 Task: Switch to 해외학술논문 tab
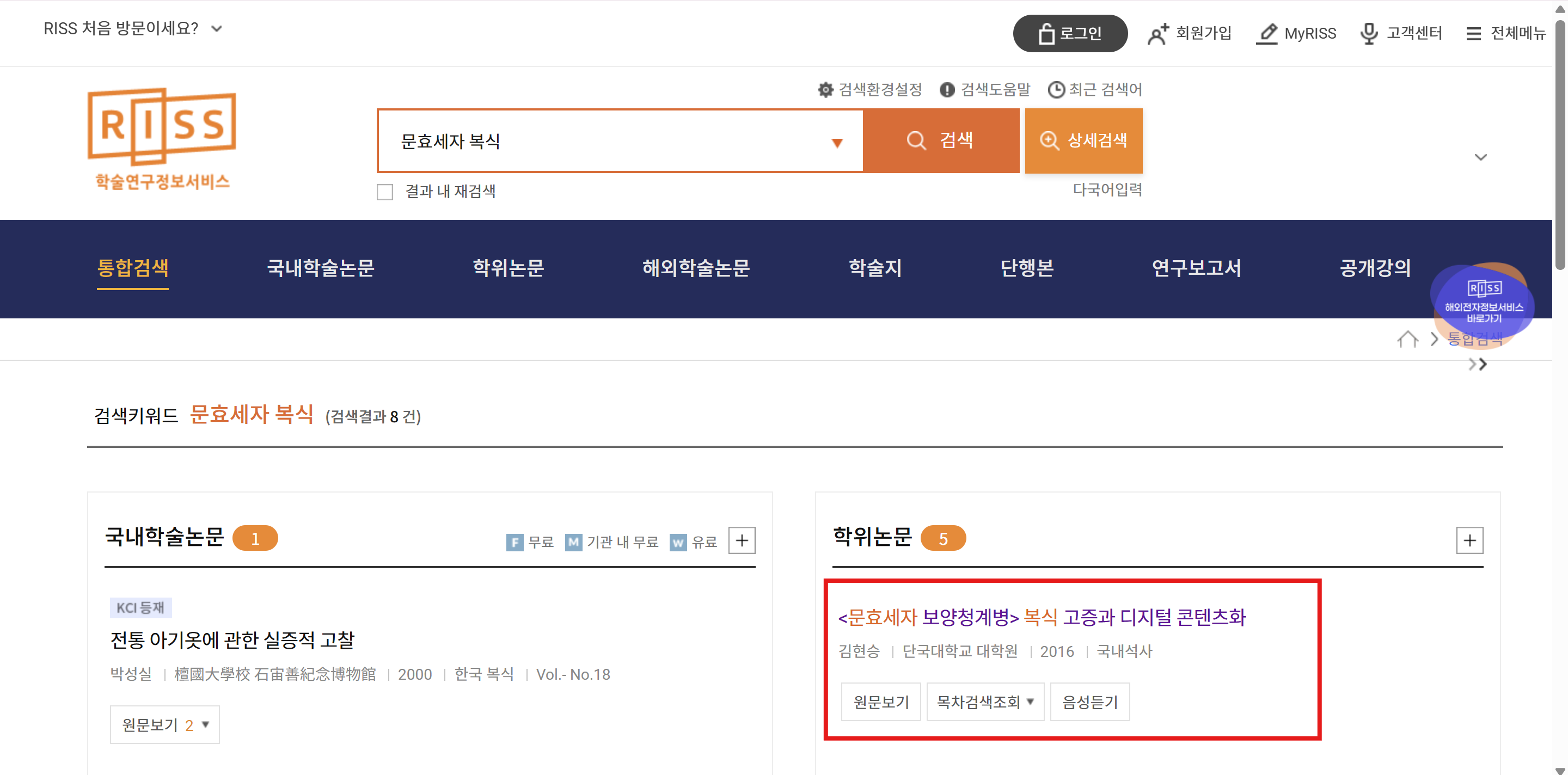tap(696, 268)
